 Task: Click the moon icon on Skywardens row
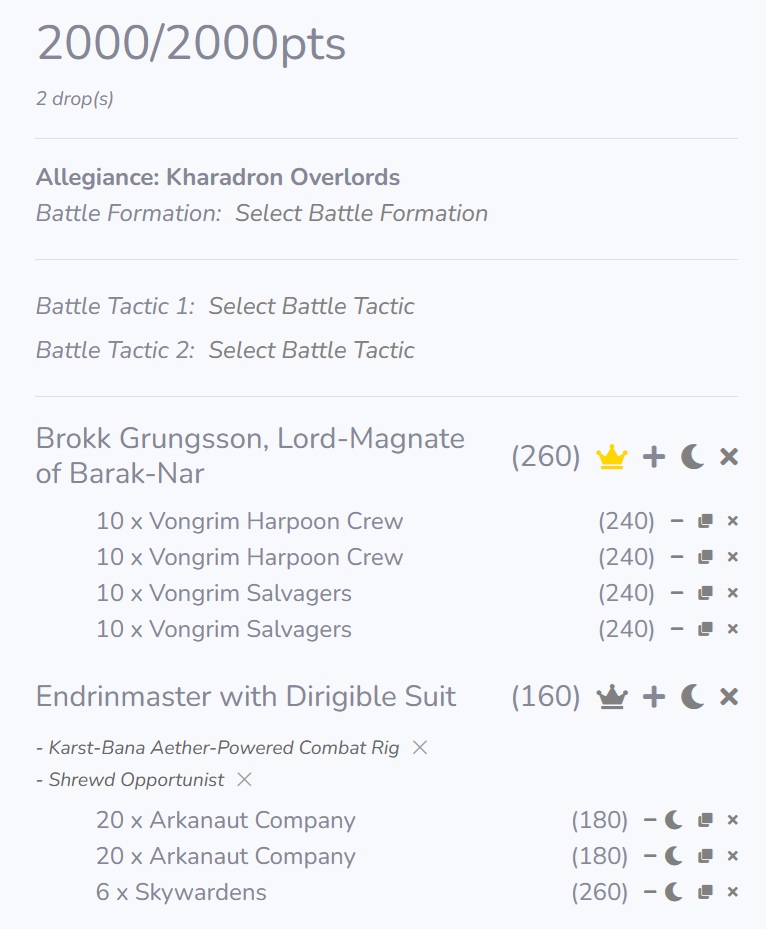(674, 892)
